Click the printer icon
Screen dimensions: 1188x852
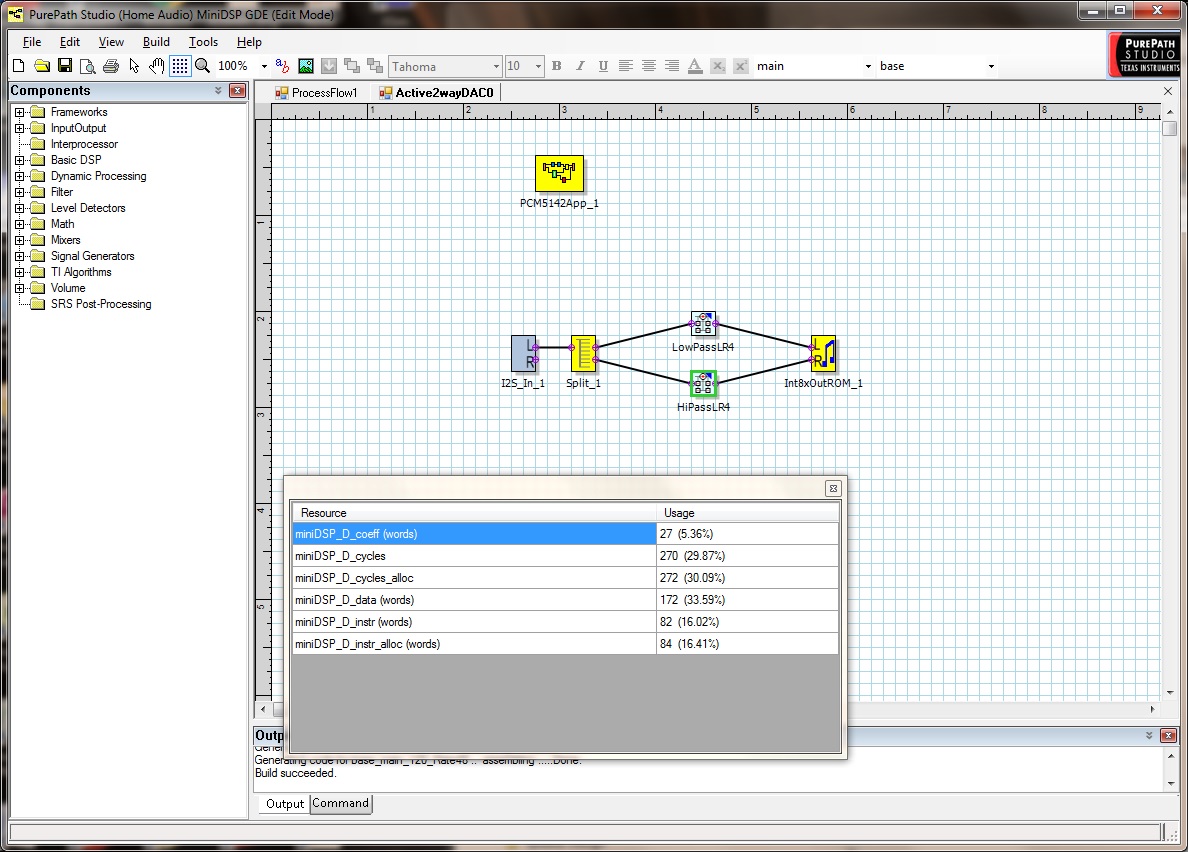coord(111,66)
